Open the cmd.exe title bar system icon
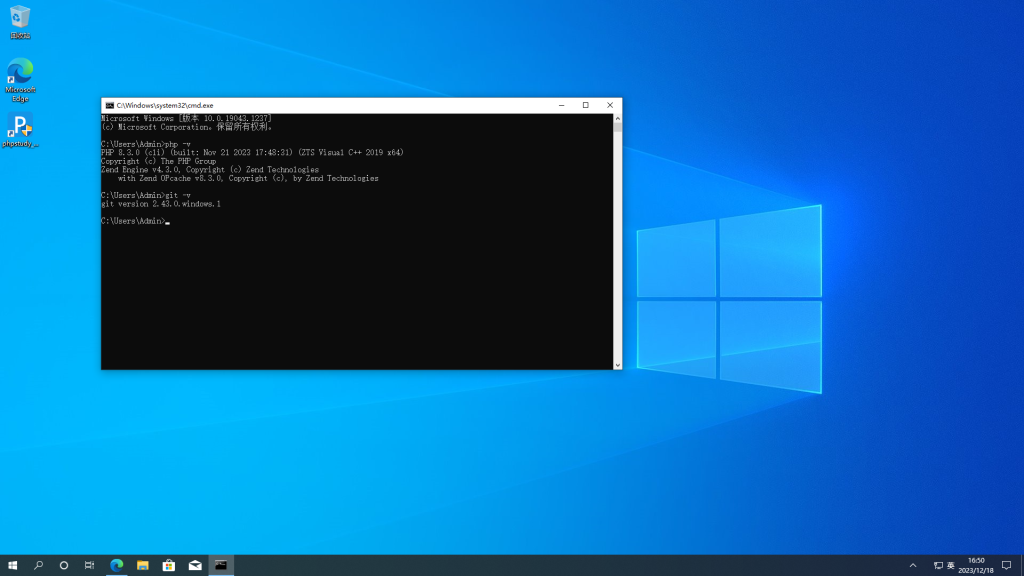1024x576 pixels. pos(110,105)
